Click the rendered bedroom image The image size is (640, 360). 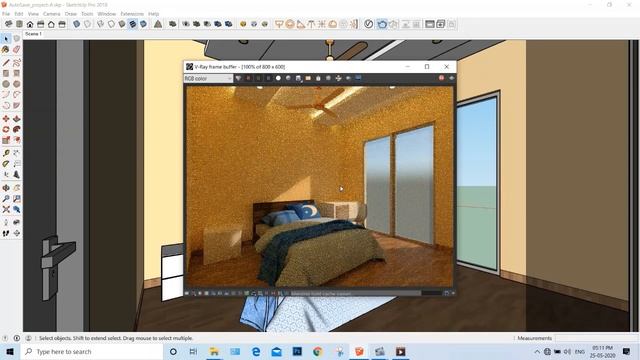pos(320,187)
